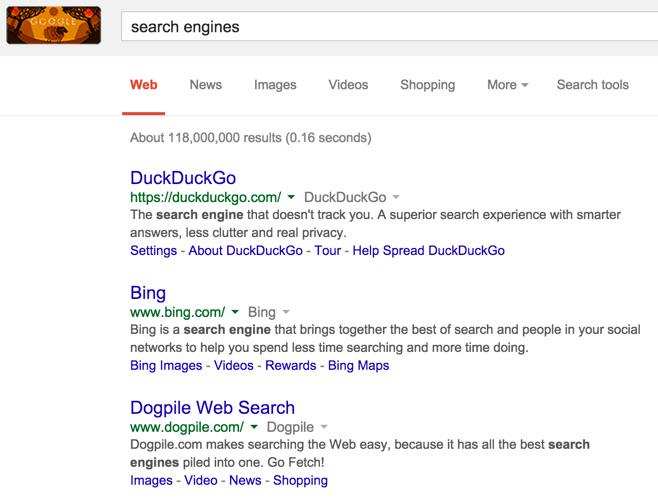Open Dogpile Video sitelink

click(x=201, y=480)
